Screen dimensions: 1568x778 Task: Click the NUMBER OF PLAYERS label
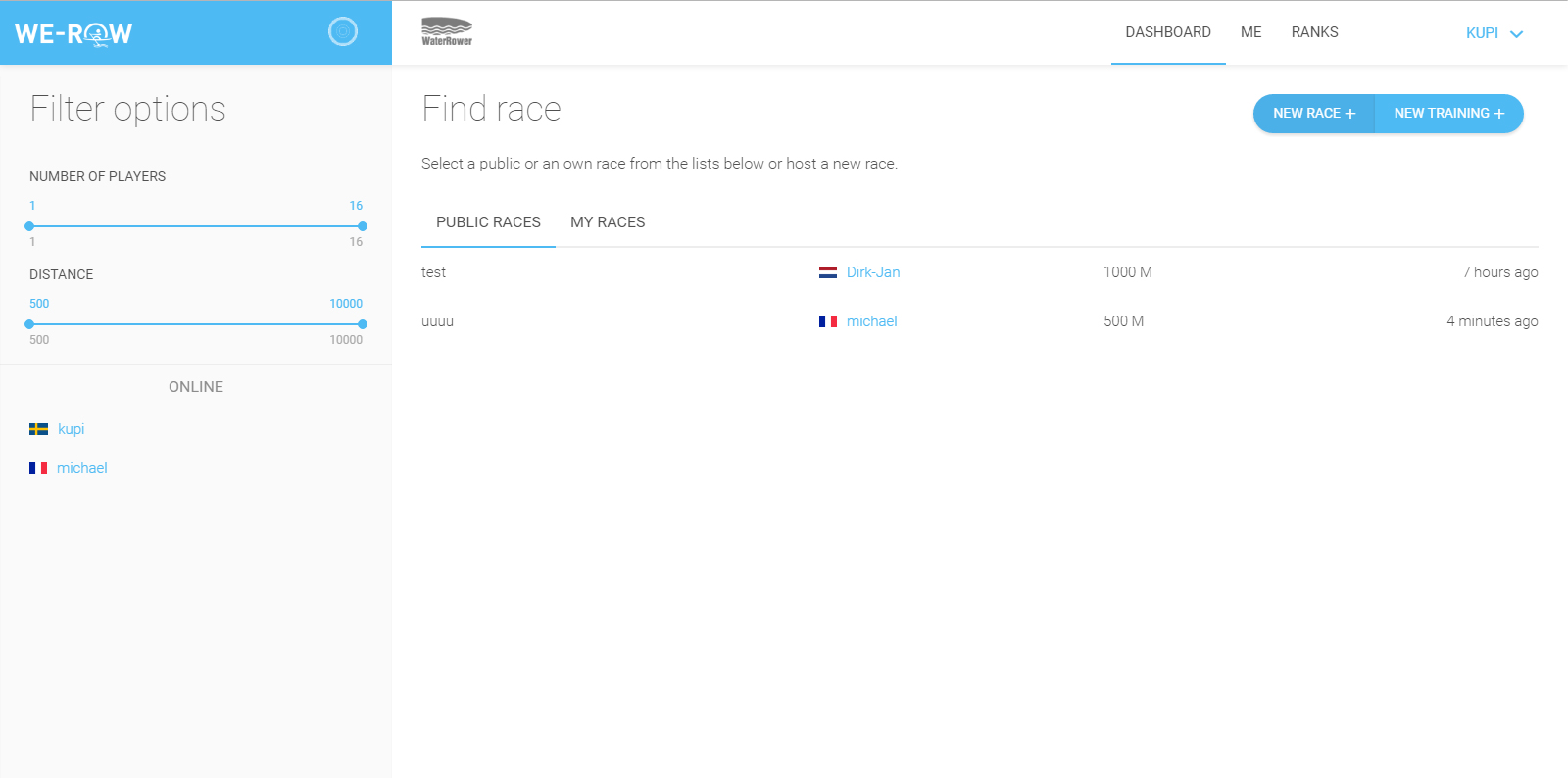coord(97,176)
